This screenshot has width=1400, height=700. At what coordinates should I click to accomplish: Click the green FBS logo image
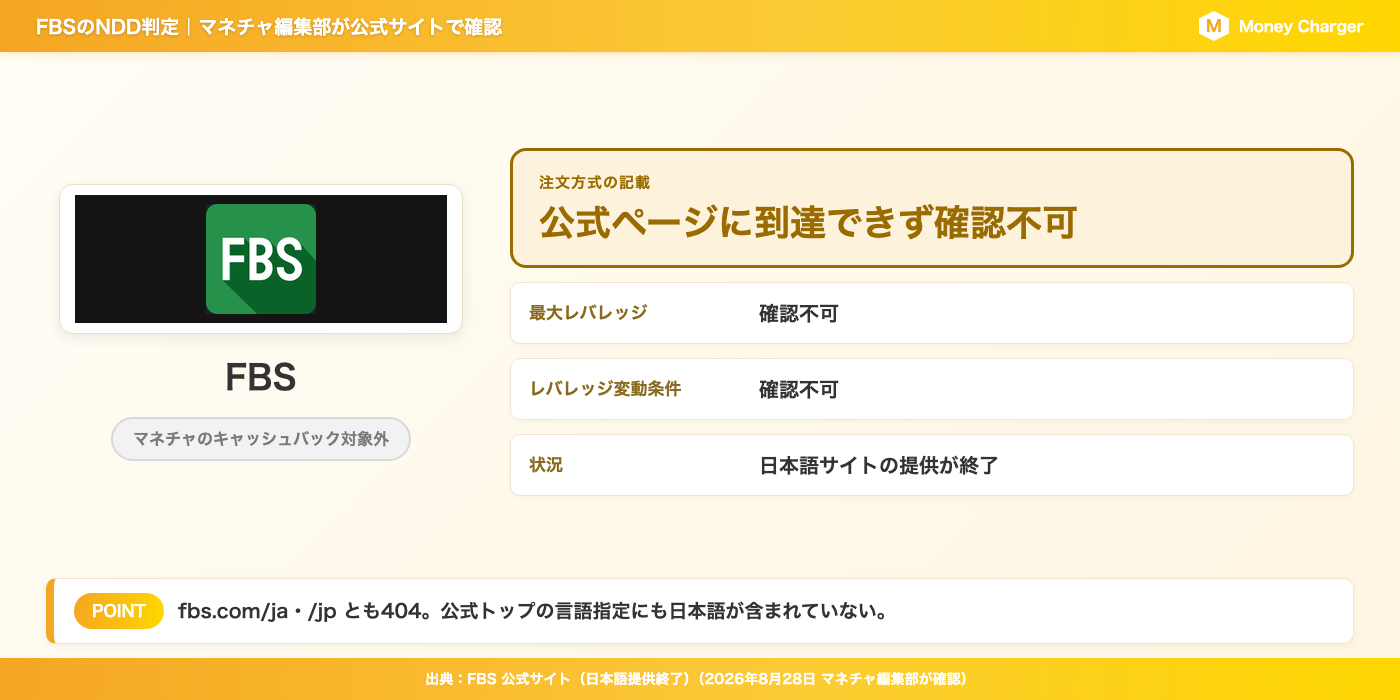point(261,259)
